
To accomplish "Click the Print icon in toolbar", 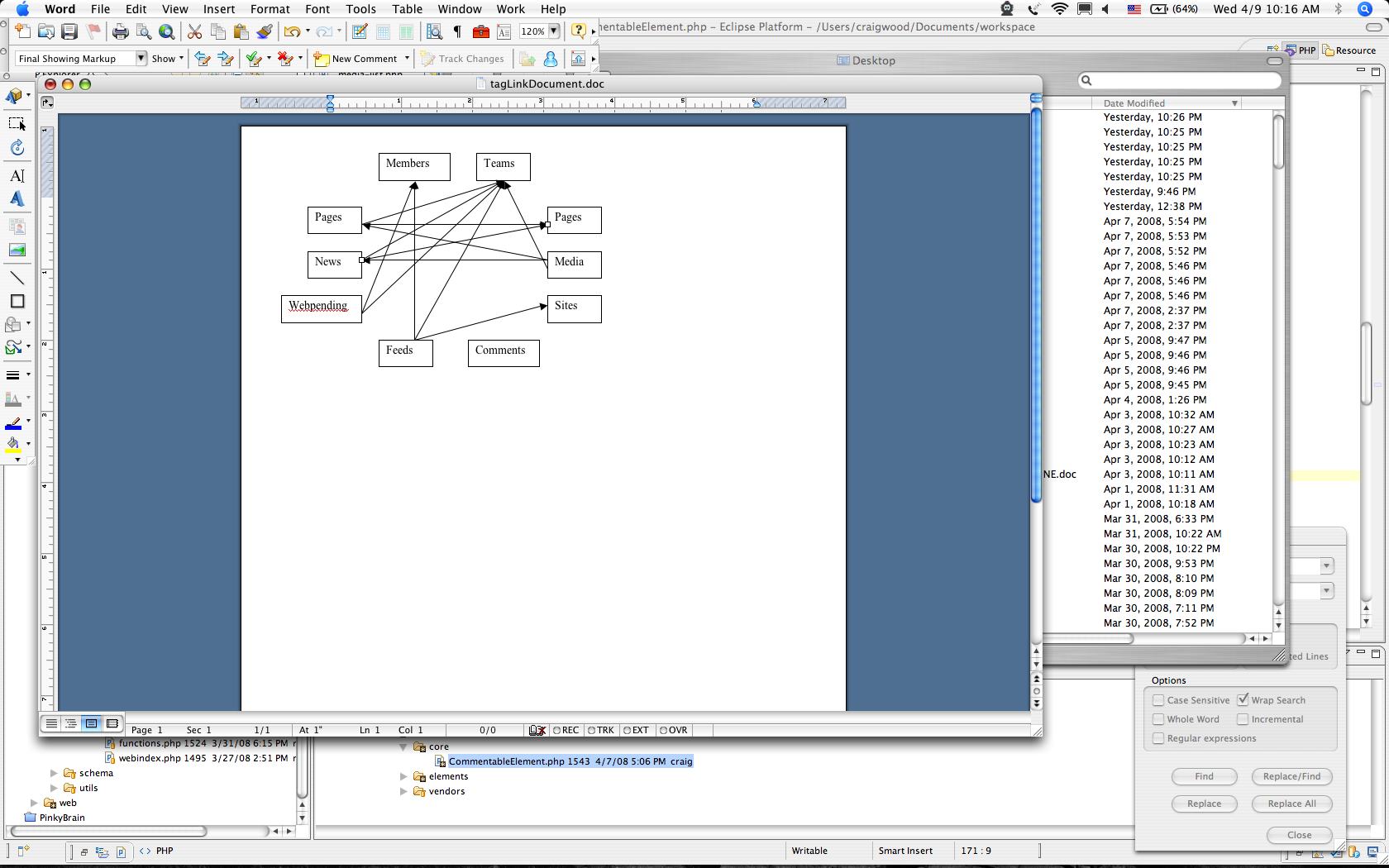I will [x=121, y=32].
